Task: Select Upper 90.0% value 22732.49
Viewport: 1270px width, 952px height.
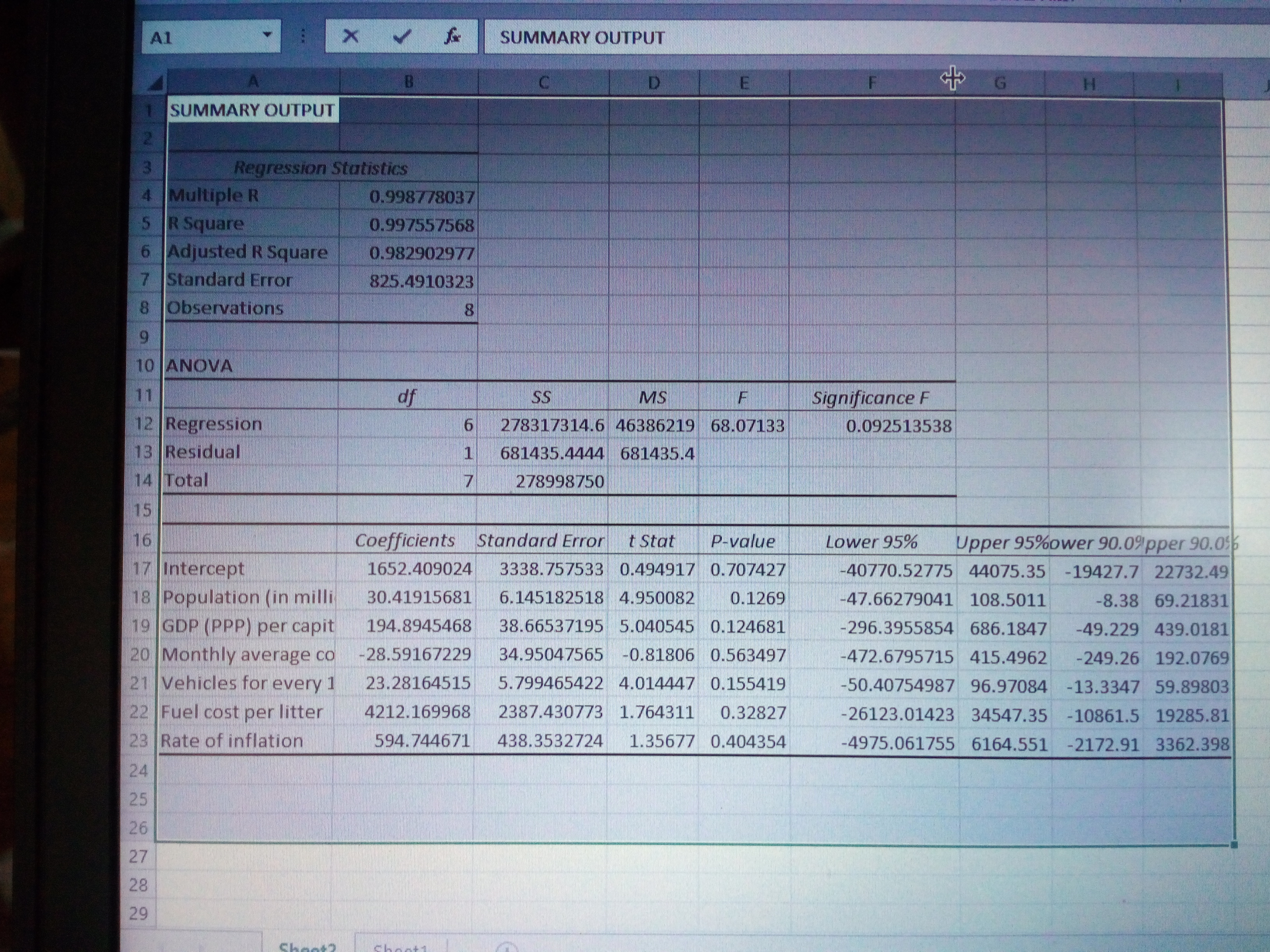Action: click(1191, 572)
